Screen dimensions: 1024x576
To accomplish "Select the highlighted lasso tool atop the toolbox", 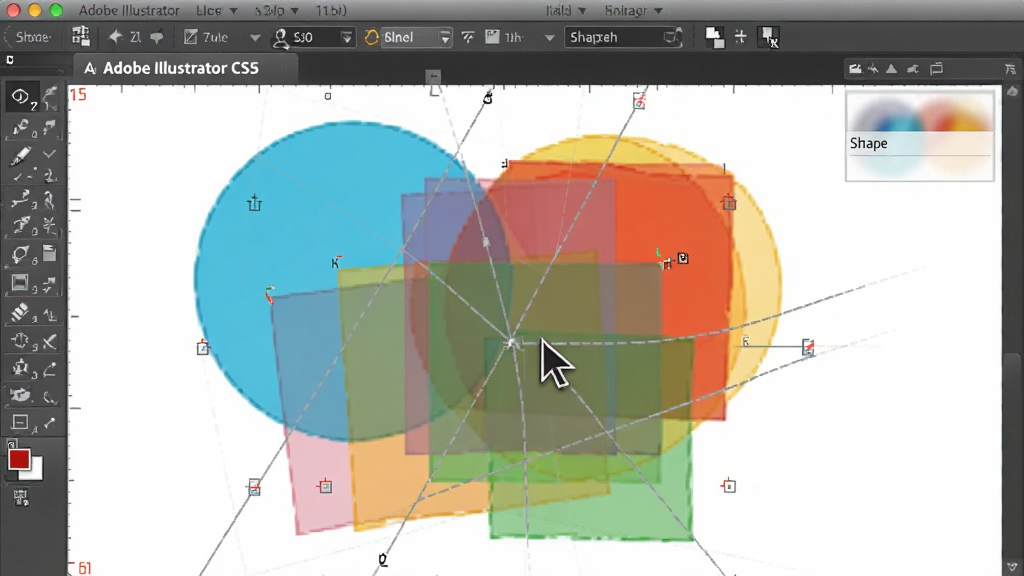I will click(20, 97).
